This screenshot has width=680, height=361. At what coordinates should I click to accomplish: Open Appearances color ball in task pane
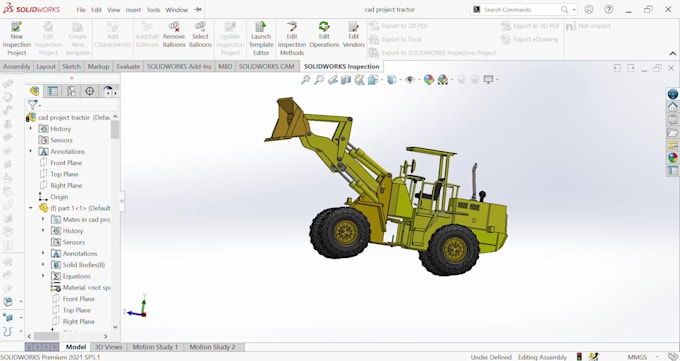pos(673,158)
